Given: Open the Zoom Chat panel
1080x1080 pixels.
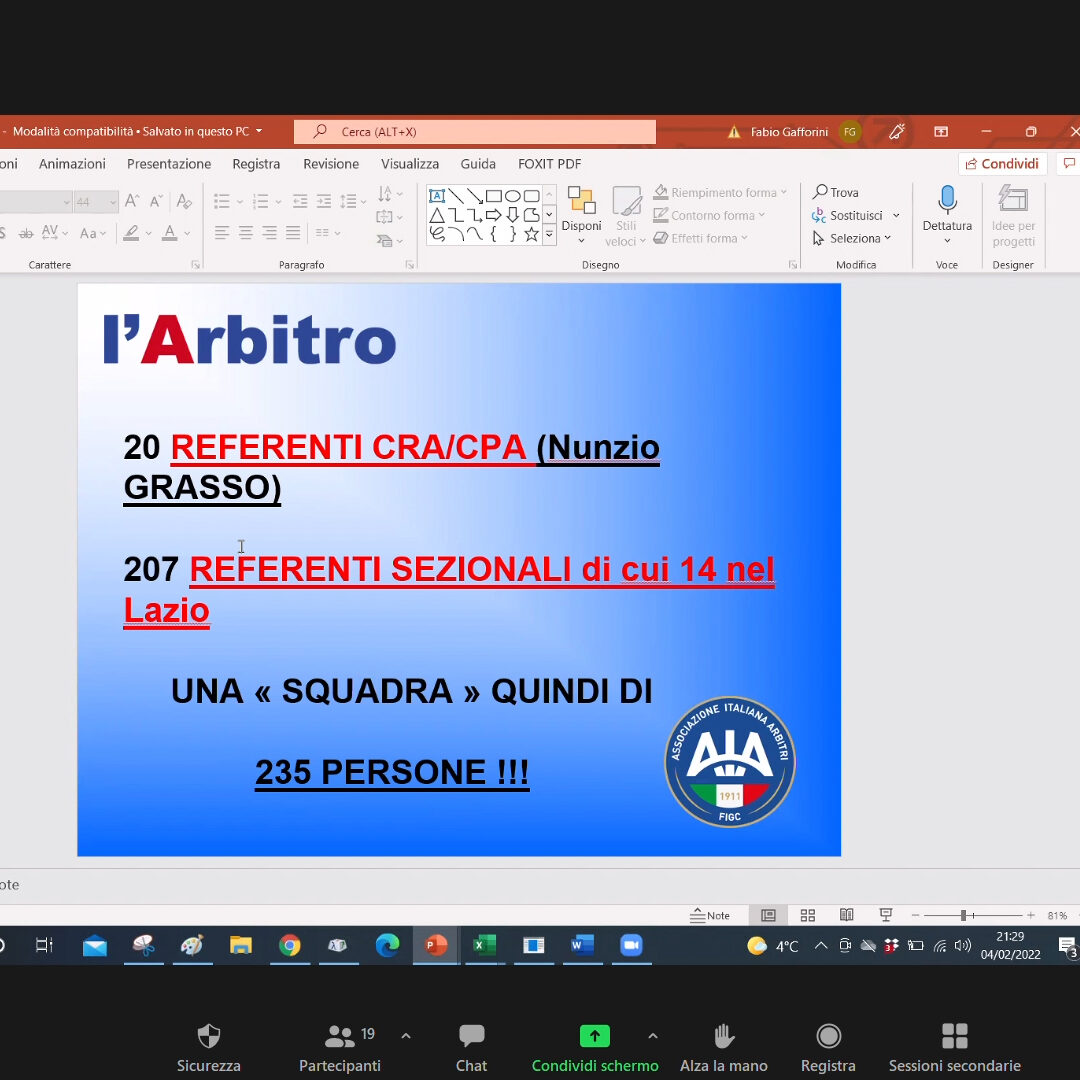Looking at the screenshot, I should coord(471,1036).
